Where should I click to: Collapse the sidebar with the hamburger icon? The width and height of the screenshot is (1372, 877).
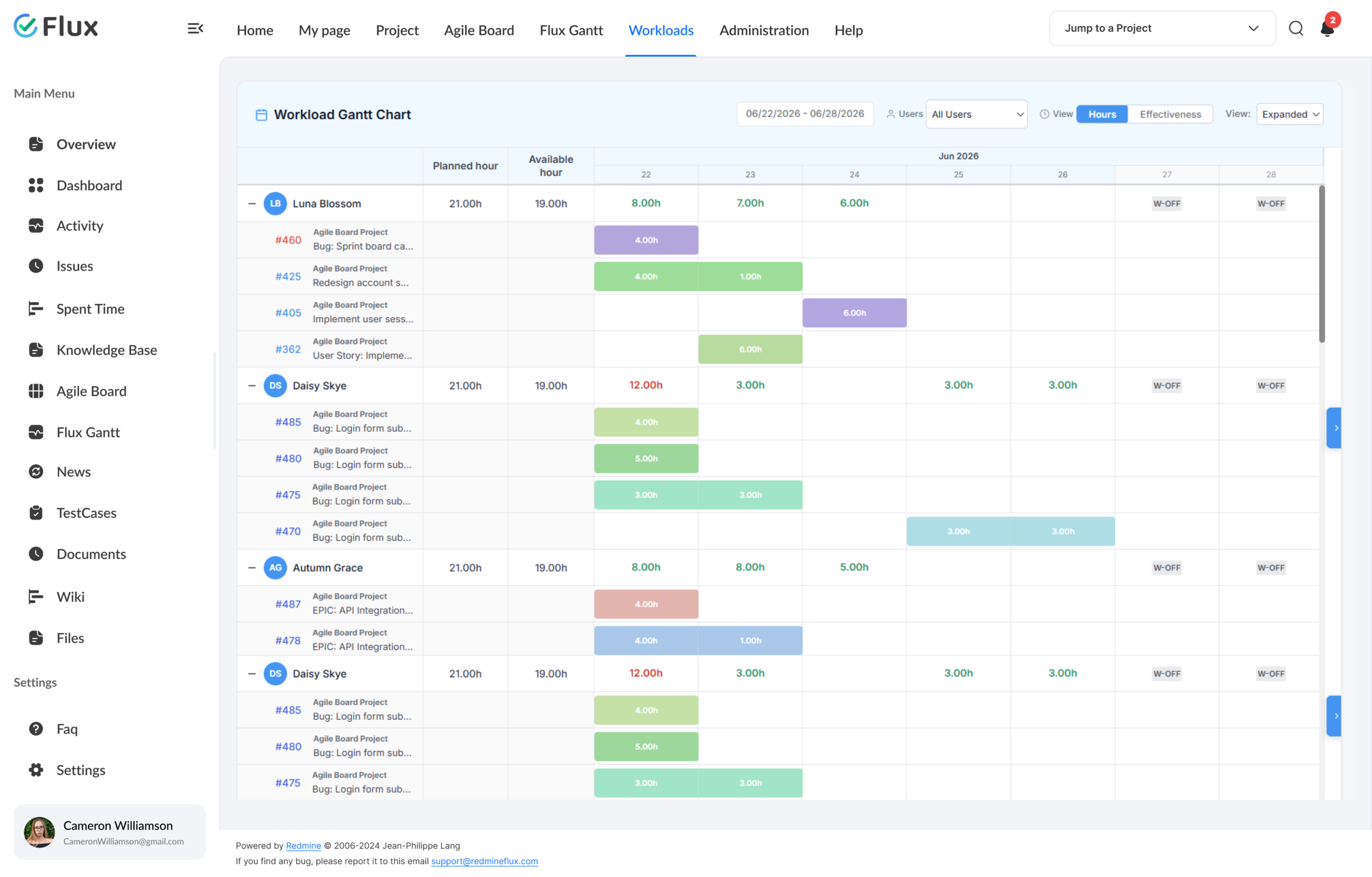196,28
